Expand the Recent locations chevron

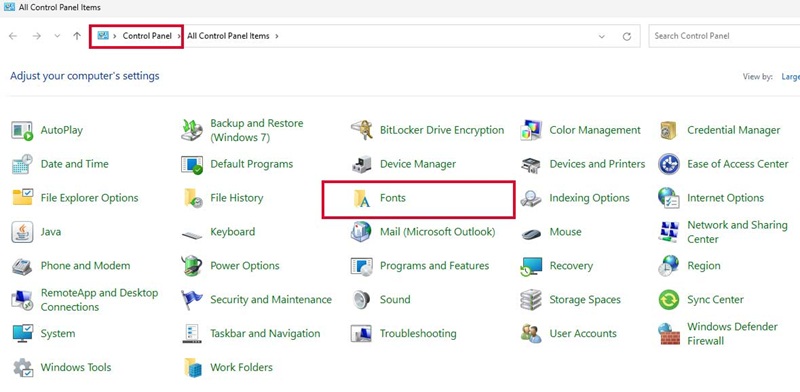[57, 36]
